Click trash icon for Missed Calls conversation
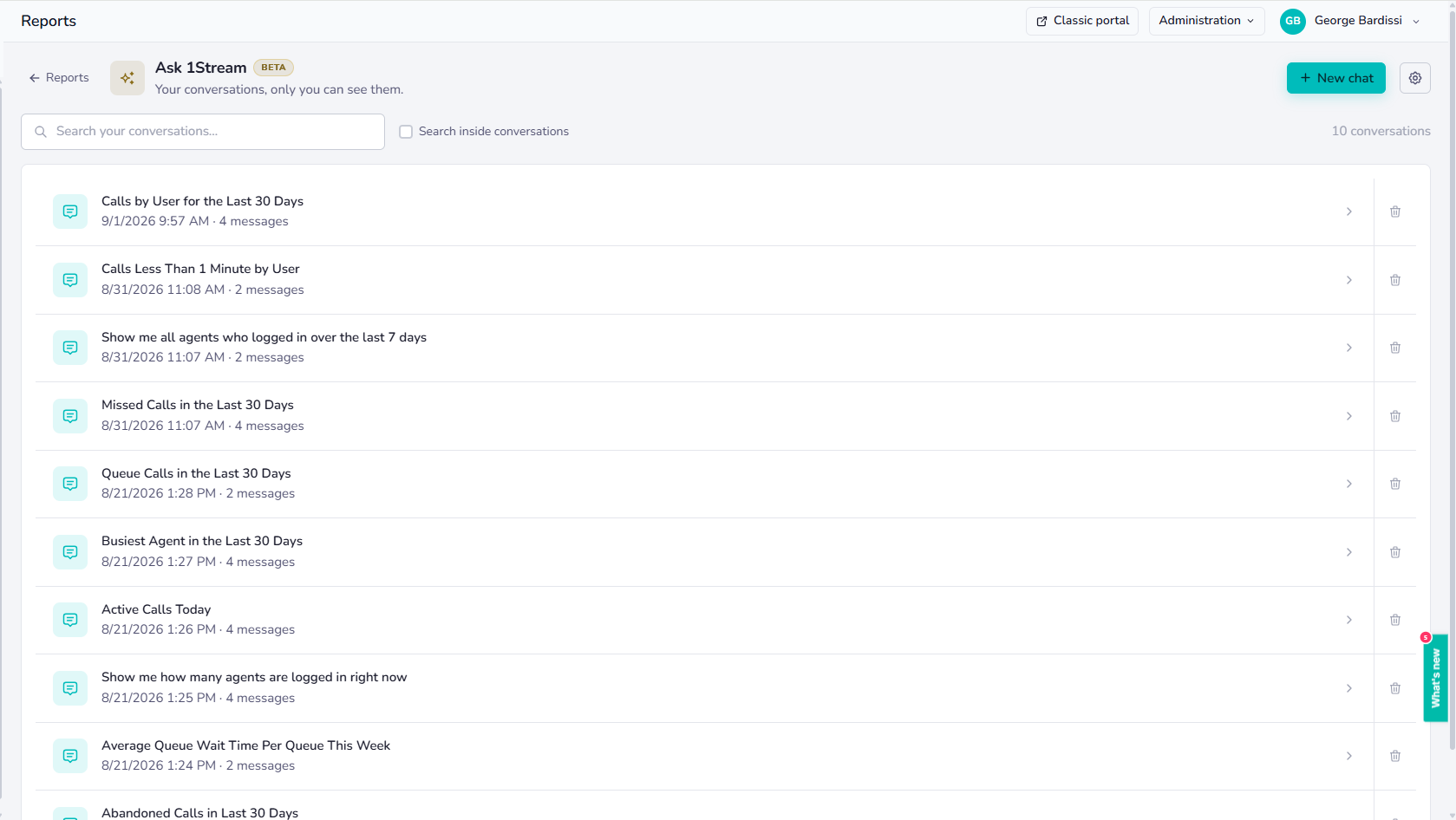 point(1395,416)
